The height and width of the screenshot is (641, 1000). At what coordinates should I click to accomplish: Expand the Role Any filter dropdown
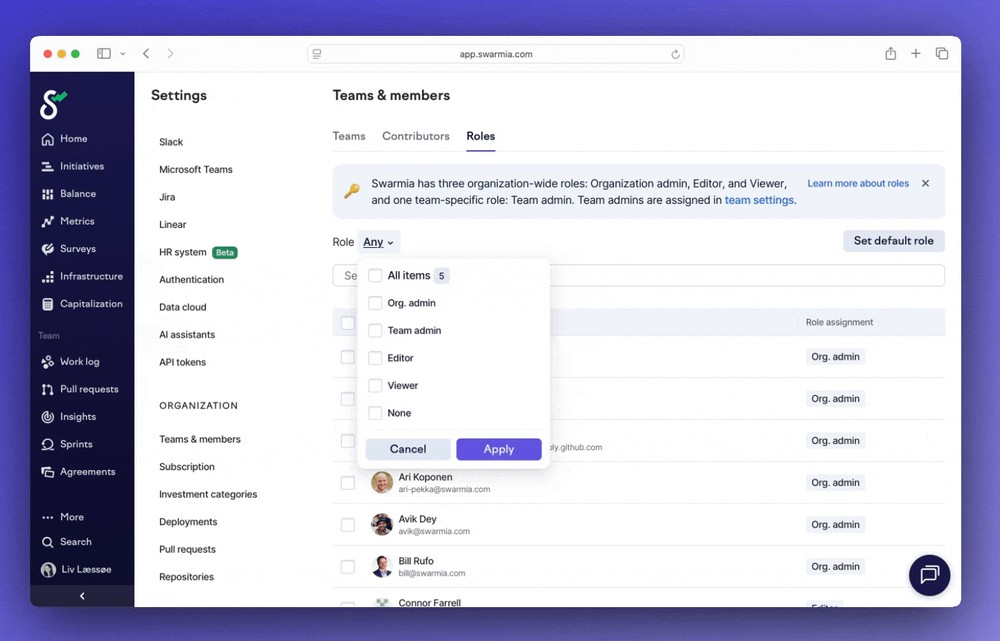(378, 242)
